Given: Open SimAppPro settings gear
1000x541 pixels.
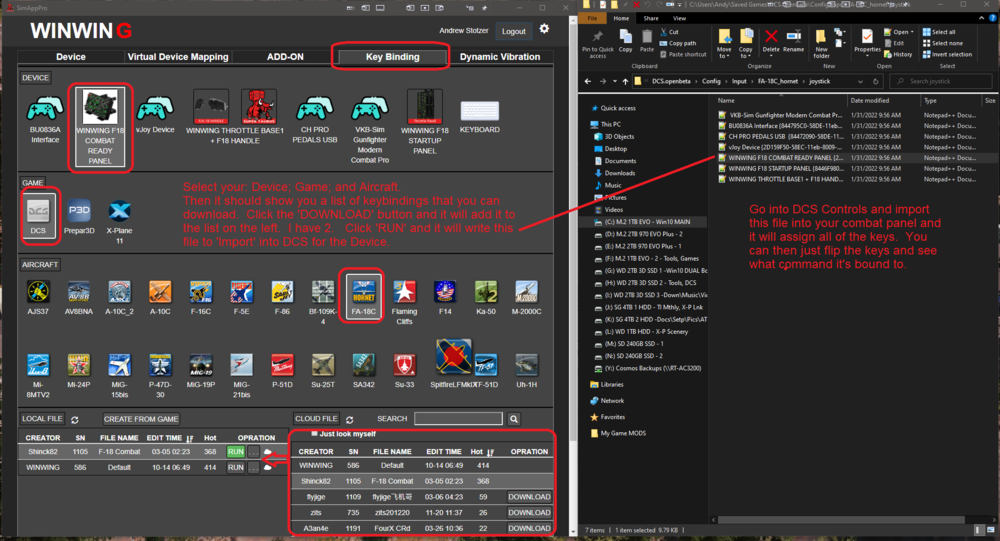Looking at the screenshot, I should [544, 29].
